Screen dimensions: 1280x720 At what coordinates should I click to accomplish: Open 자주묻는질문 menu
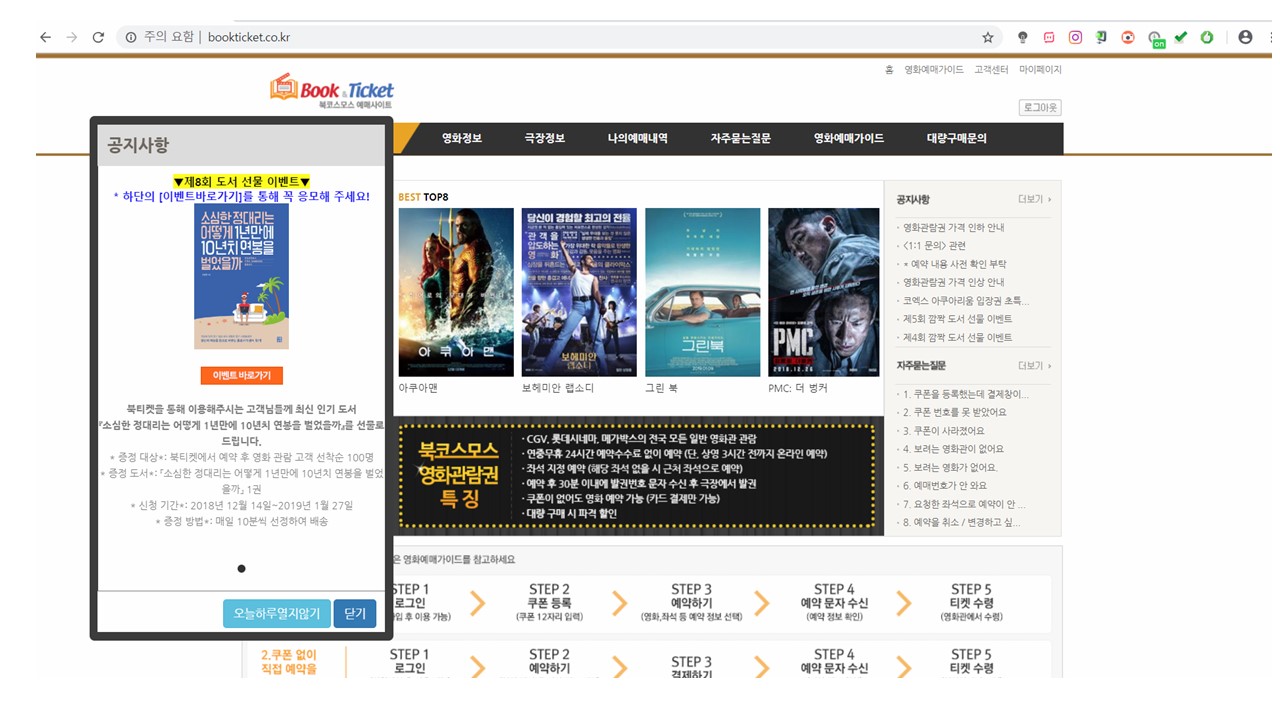[741, 138]
